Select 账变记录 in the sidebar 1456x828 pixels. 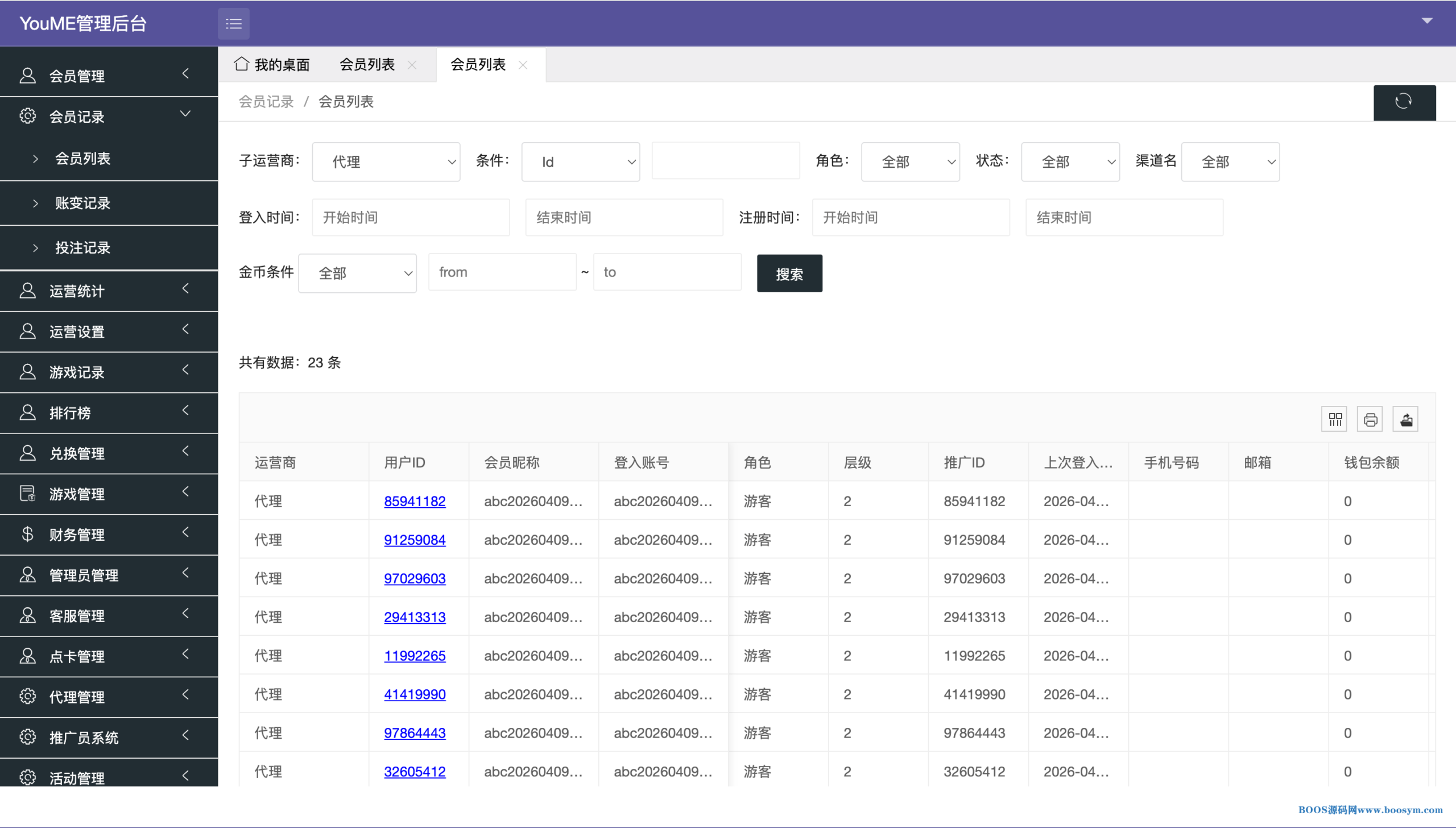[82, 203]
